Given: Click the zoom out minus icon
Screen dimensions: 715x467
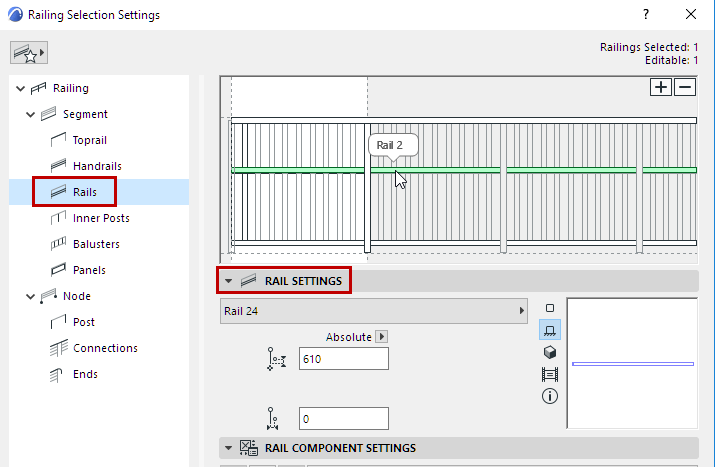Looking at the screenshot, I should point(685,87).
